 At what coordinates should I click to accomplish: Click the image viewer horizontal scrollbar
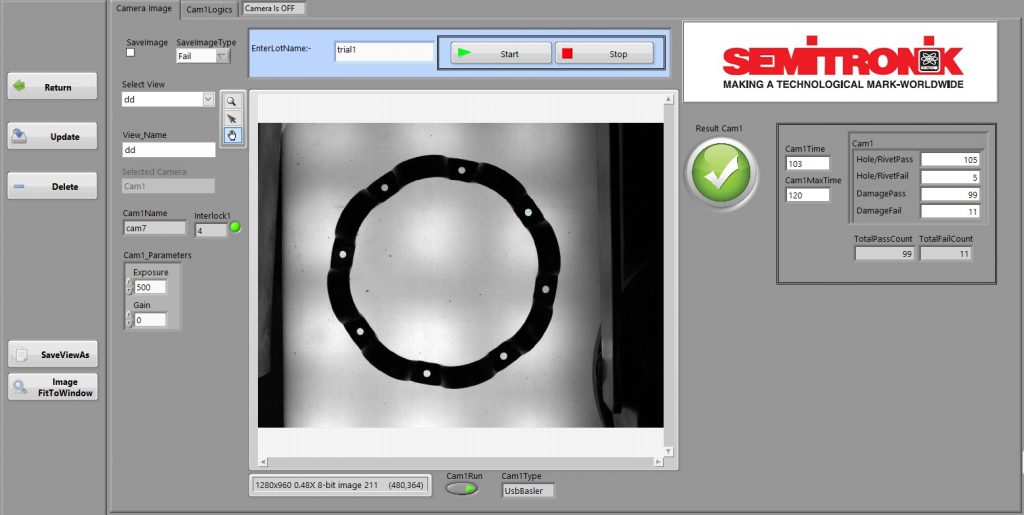point(464,462)
